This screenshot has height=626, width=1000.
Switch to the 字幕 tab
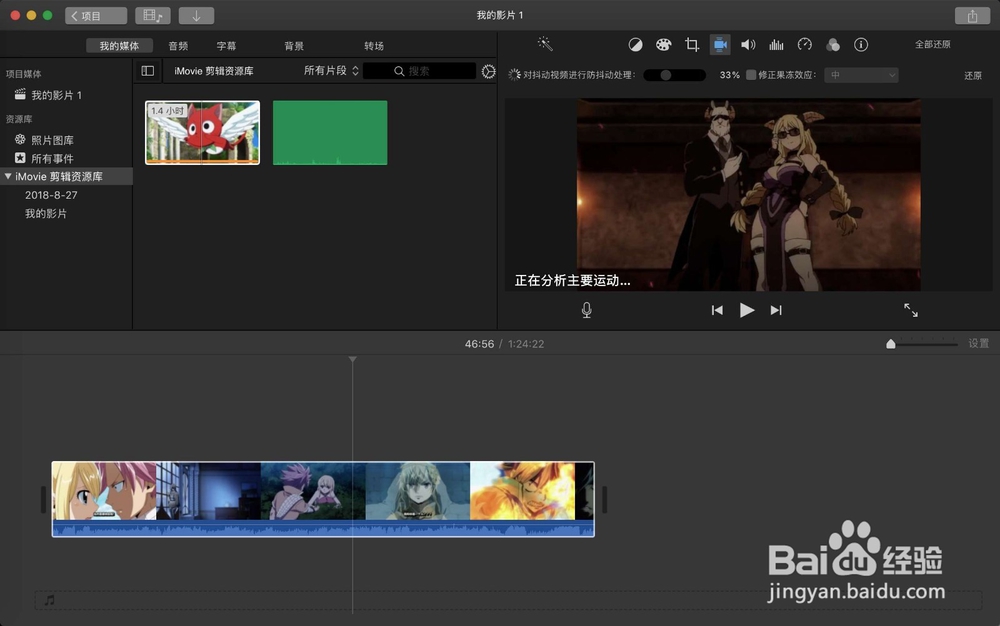pyautogui.click(x=226, y=46)
